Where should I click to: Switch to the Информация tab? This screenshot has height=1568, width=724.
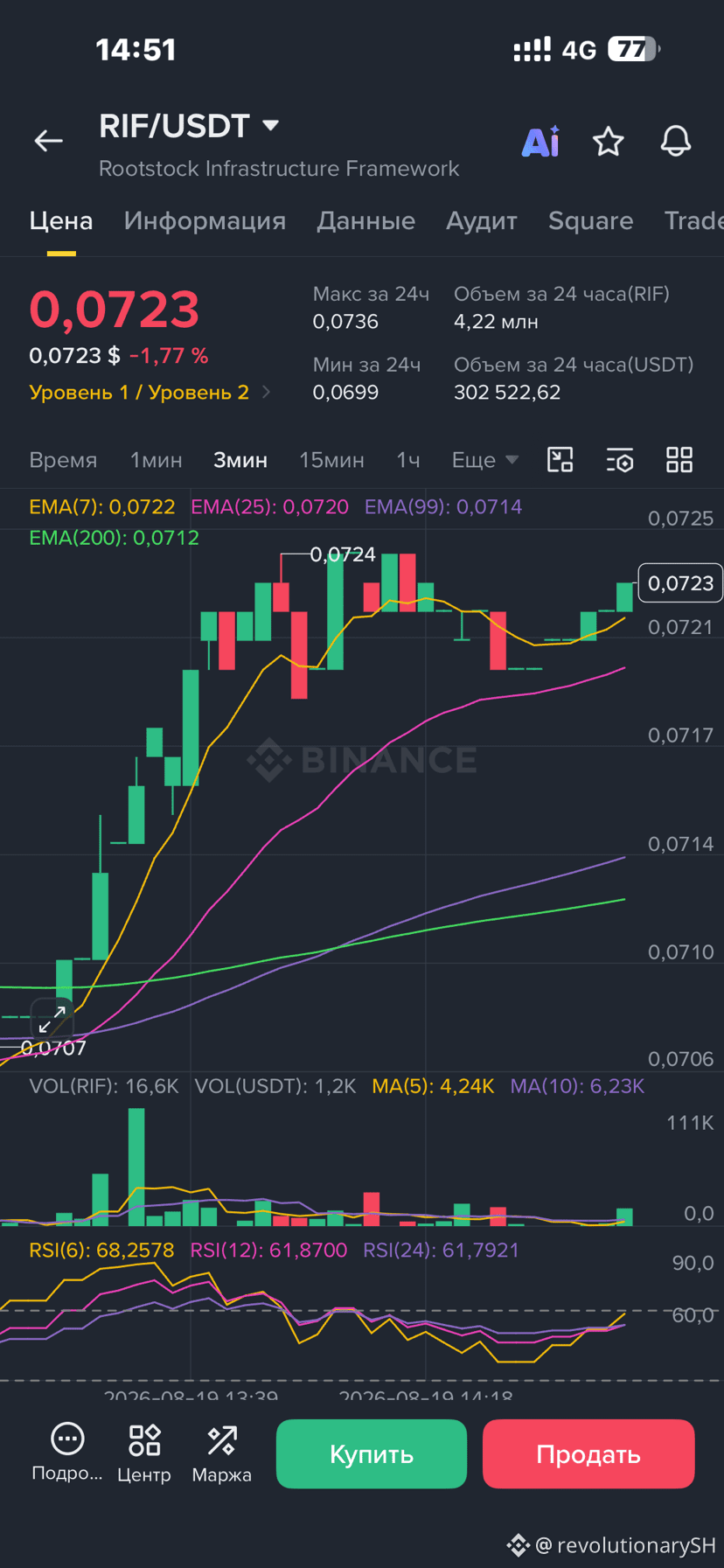pos(205,220)
